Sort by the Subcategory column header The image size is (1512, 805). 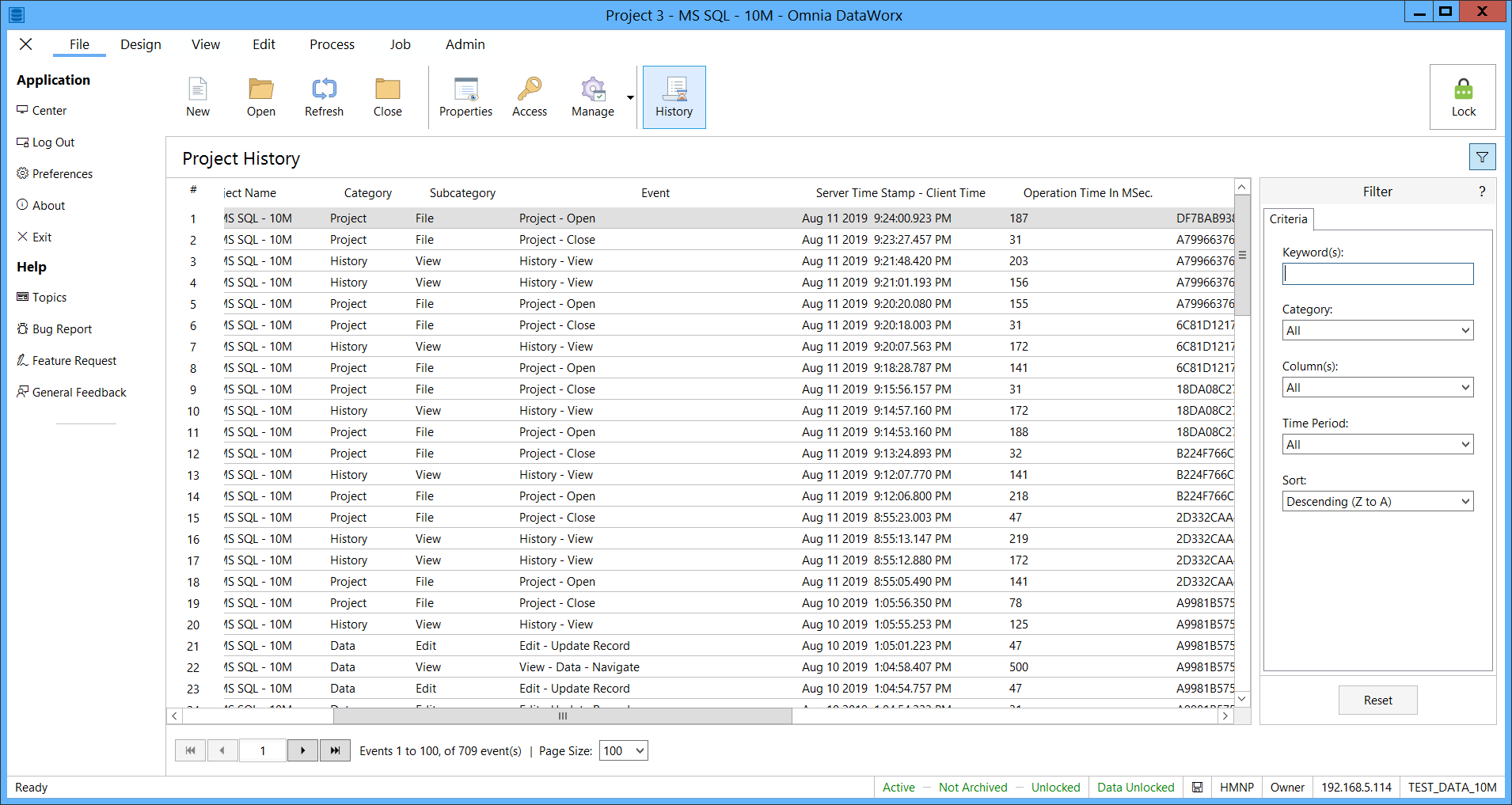[x=462, y=193]
